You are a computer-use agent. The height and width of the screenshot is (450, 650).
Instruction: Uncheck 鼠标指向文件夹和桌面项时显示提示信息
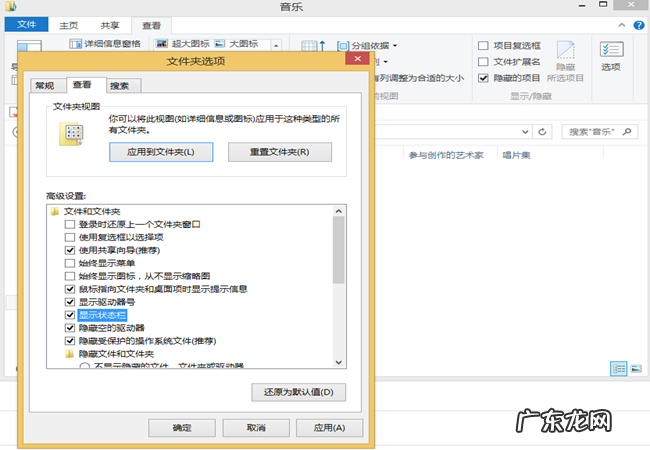click(x=70, y=289)
